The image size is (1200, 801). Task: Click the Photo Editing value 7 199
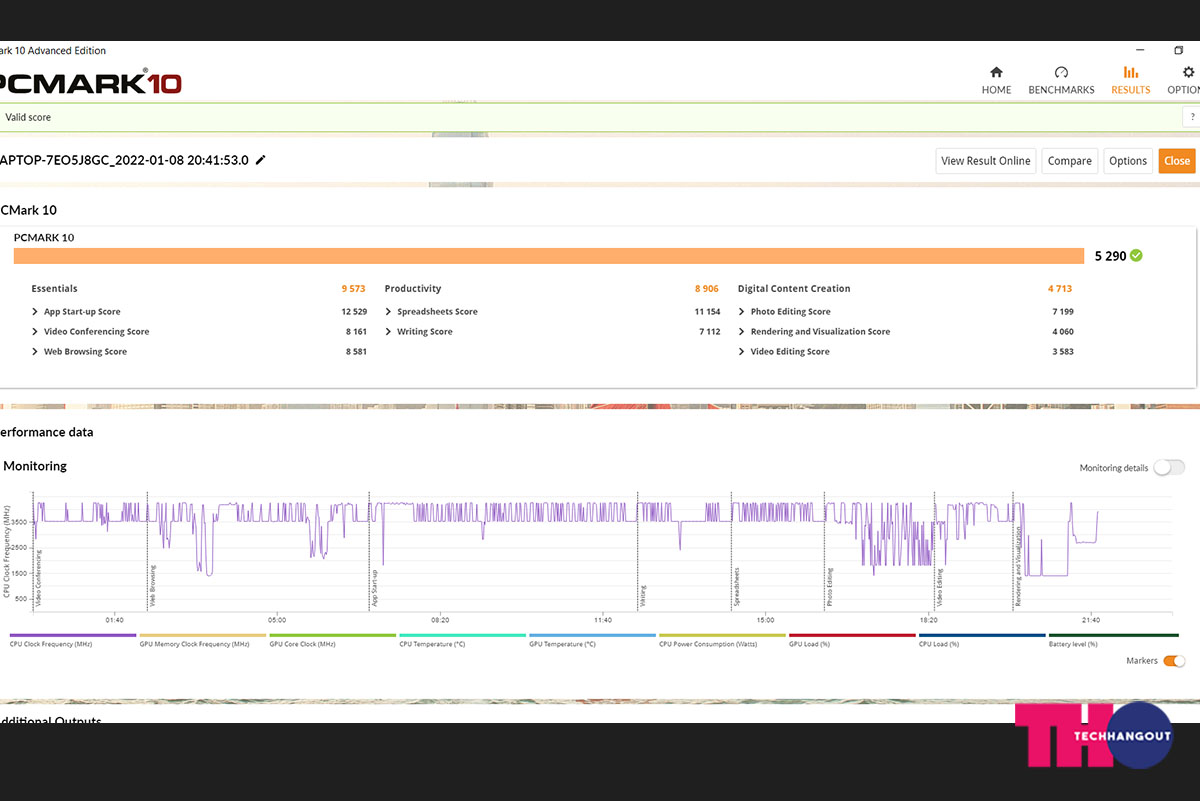click(1063, 312)
